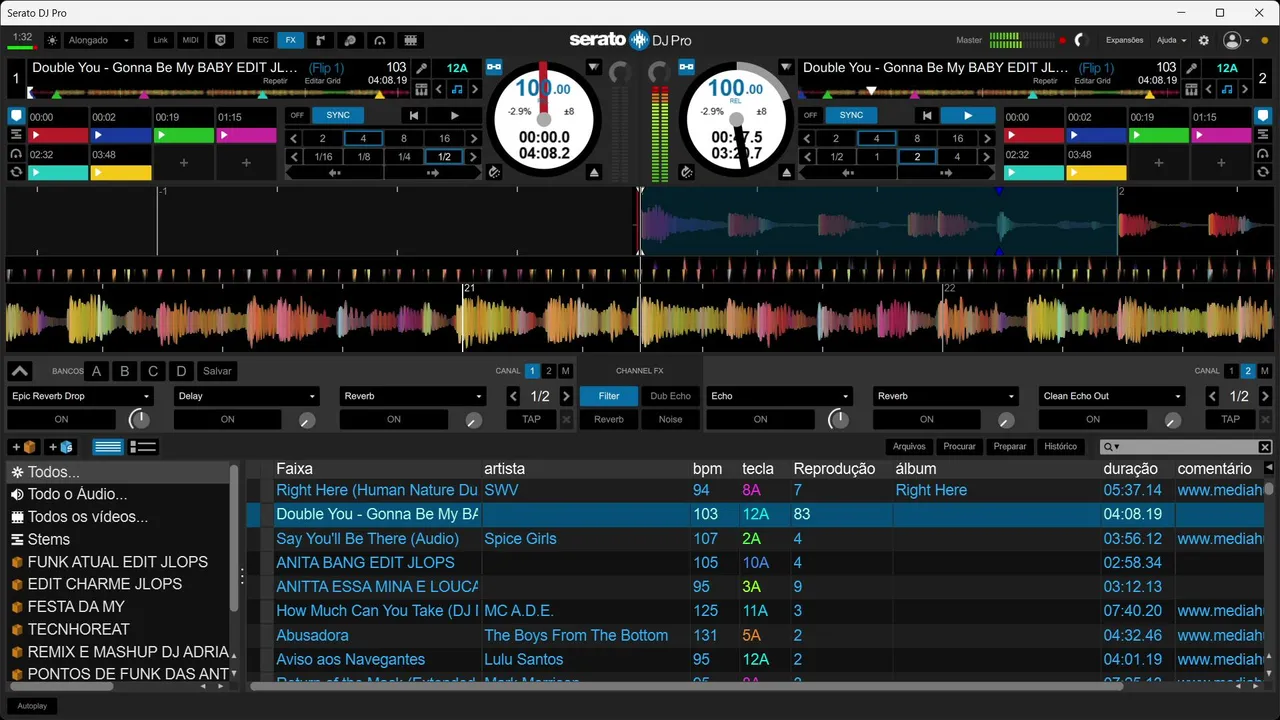Click deck 2 microphone key icon
The height and width of the screenshot is (720, 1280).
(1192, 68)
